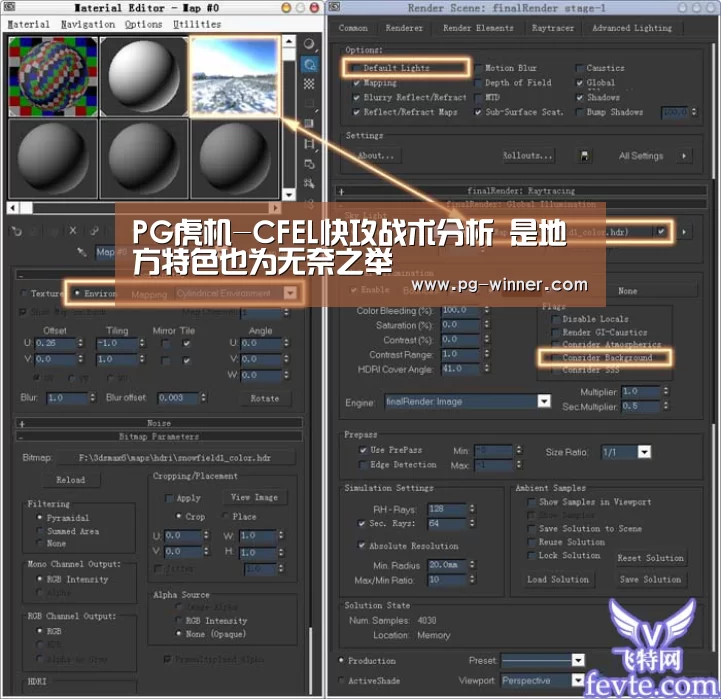Switch to the Advanced Lighting tab
The height and width of the screenshot is (699, 721).
tap(632, 28)
